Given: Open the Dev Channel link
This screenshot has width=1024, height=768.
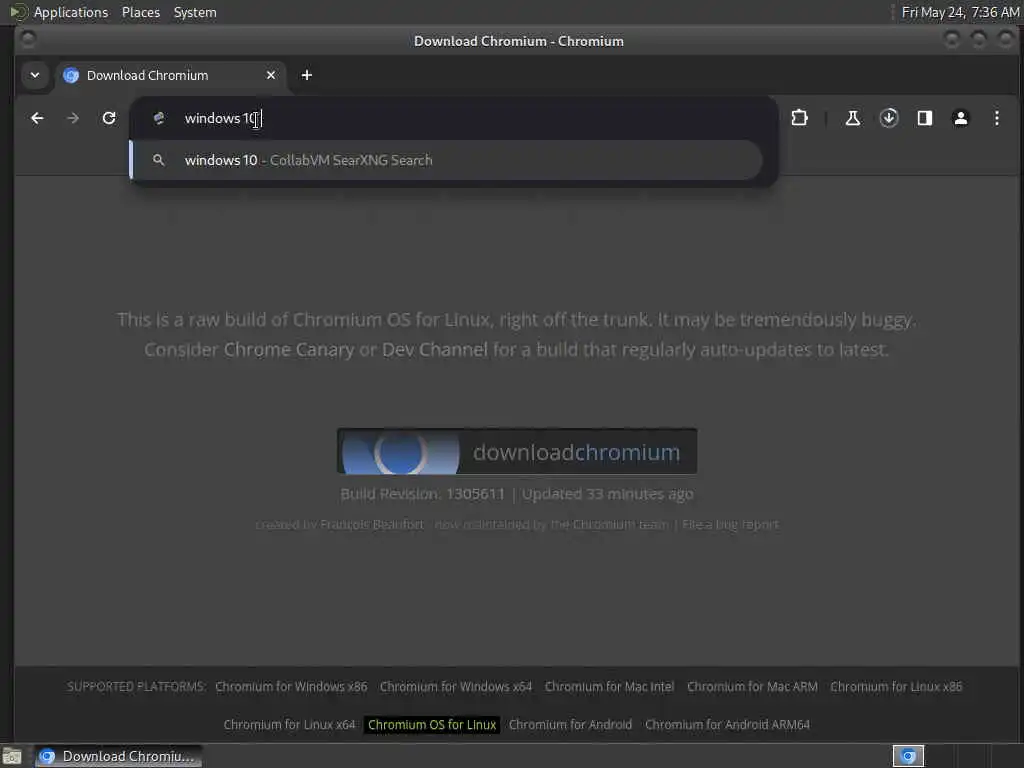Looking at the screenshot, I should click(x=435, y=349).
